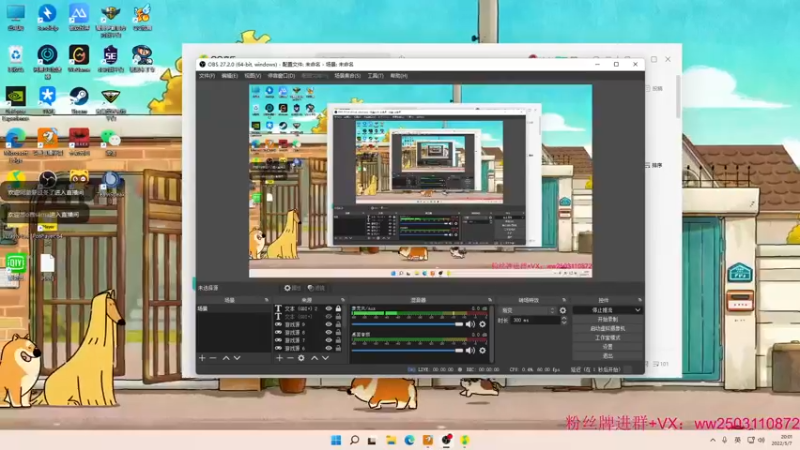The height and width of the screenshot is (450, 800).
Task: Open taskbar Search
Action: click(x=354, y=440)
